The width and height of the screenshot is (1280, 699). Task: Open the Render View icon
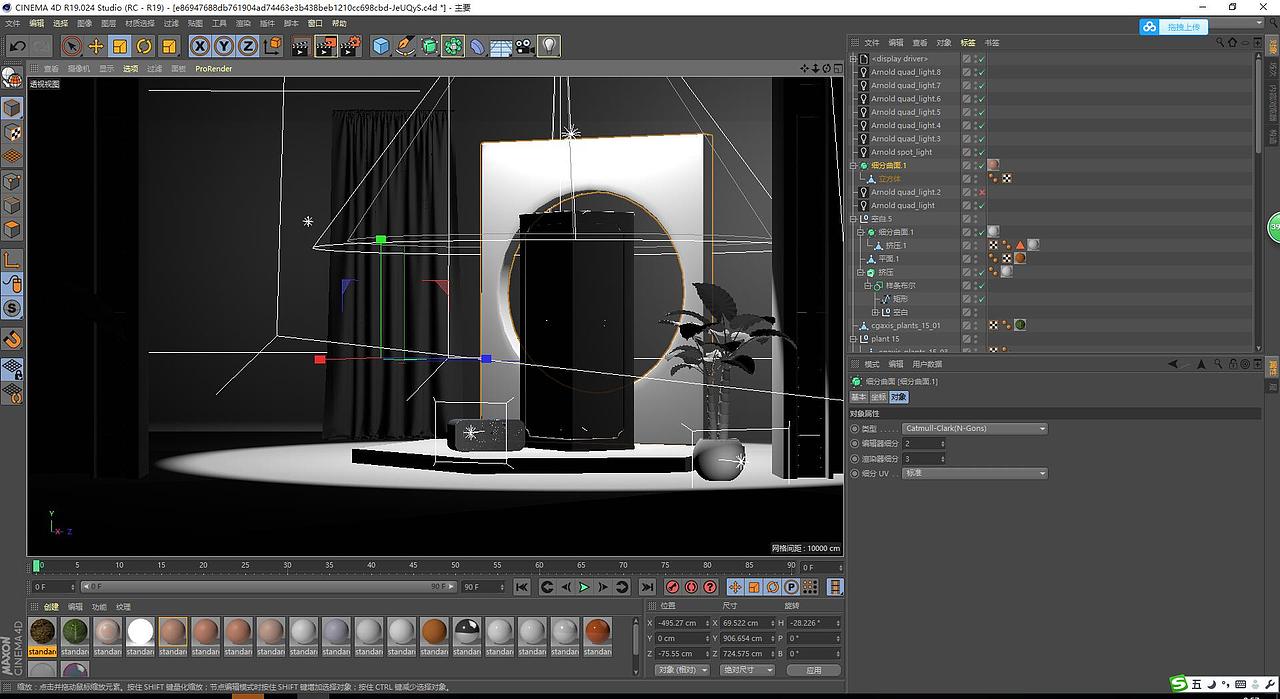coord(299,46)
